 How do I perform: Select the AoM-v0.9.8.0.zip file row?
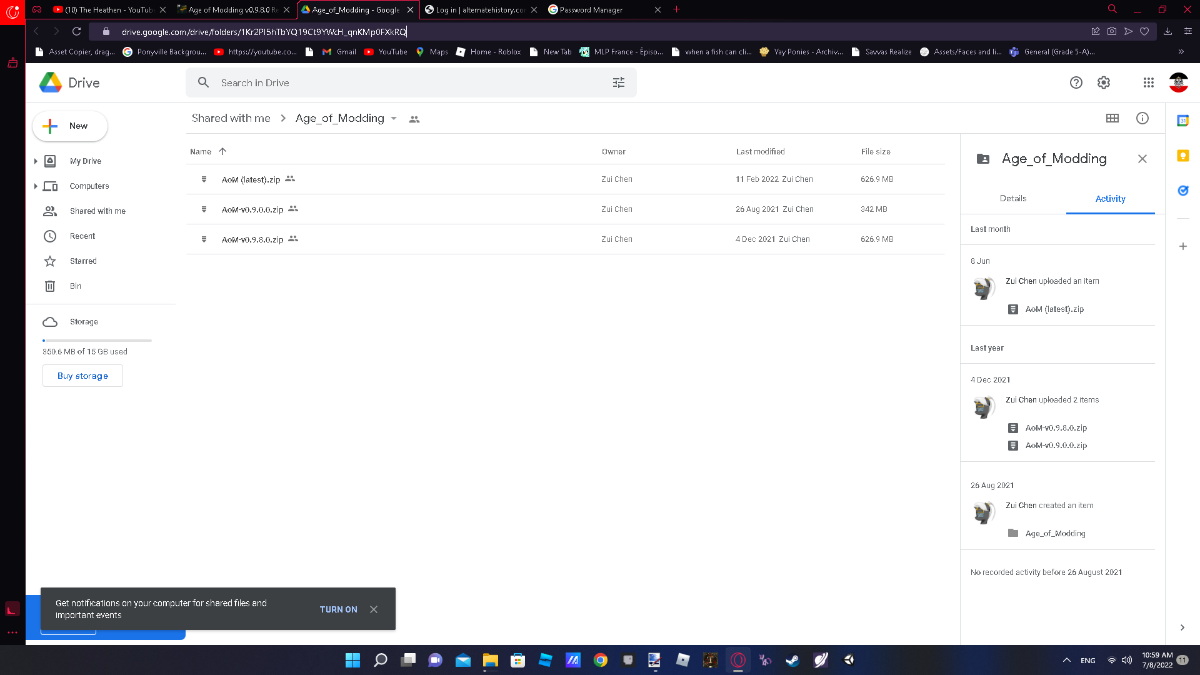(x=566, y=239)
